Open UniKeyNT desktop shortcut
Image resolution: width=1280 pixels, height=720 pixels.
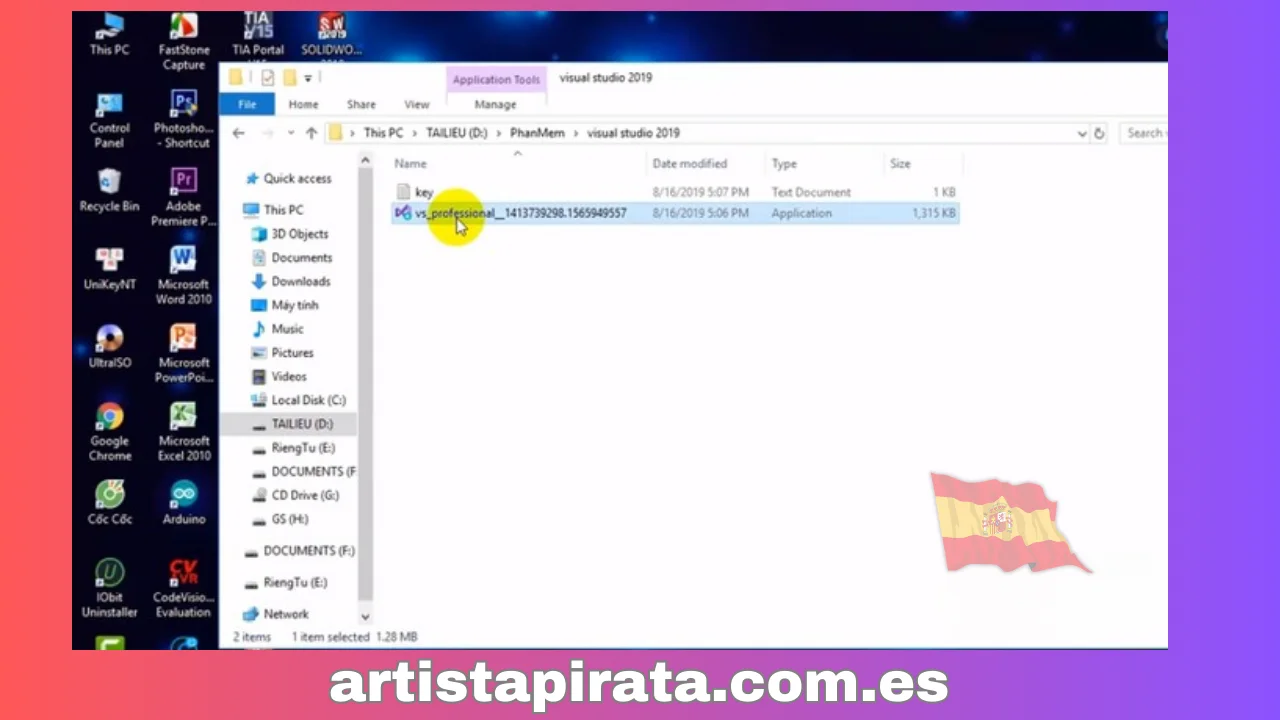pyautogui.click(x=109, y=269)
